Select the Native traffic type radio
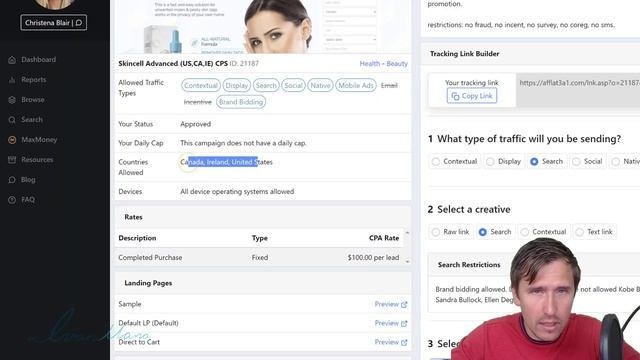 coord(616,162)
